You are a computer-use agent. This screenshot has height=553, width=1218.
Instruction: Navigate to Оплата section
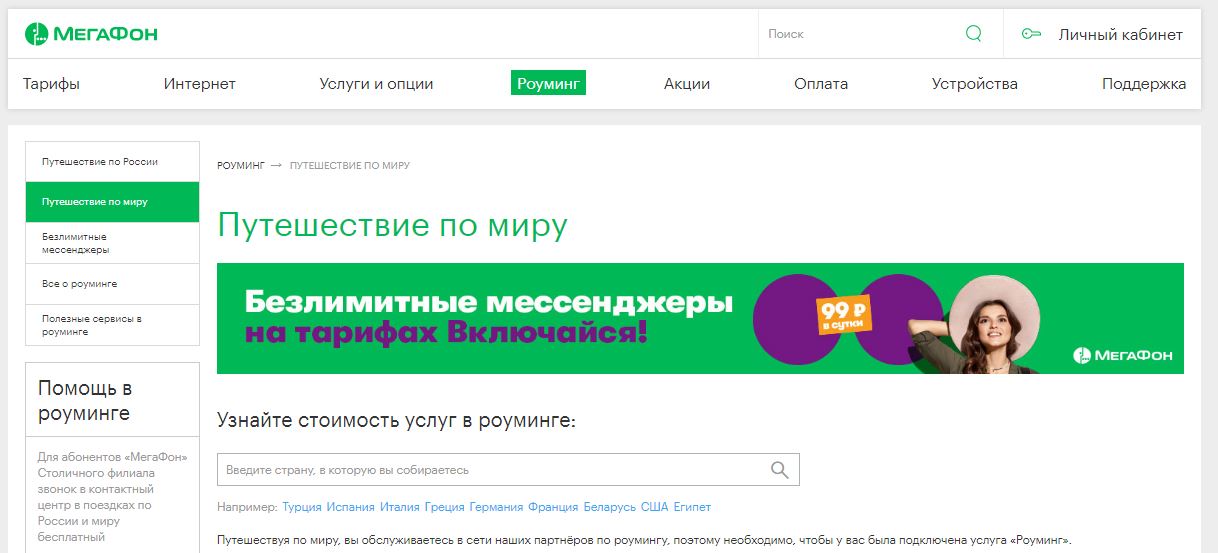[820, 84]
